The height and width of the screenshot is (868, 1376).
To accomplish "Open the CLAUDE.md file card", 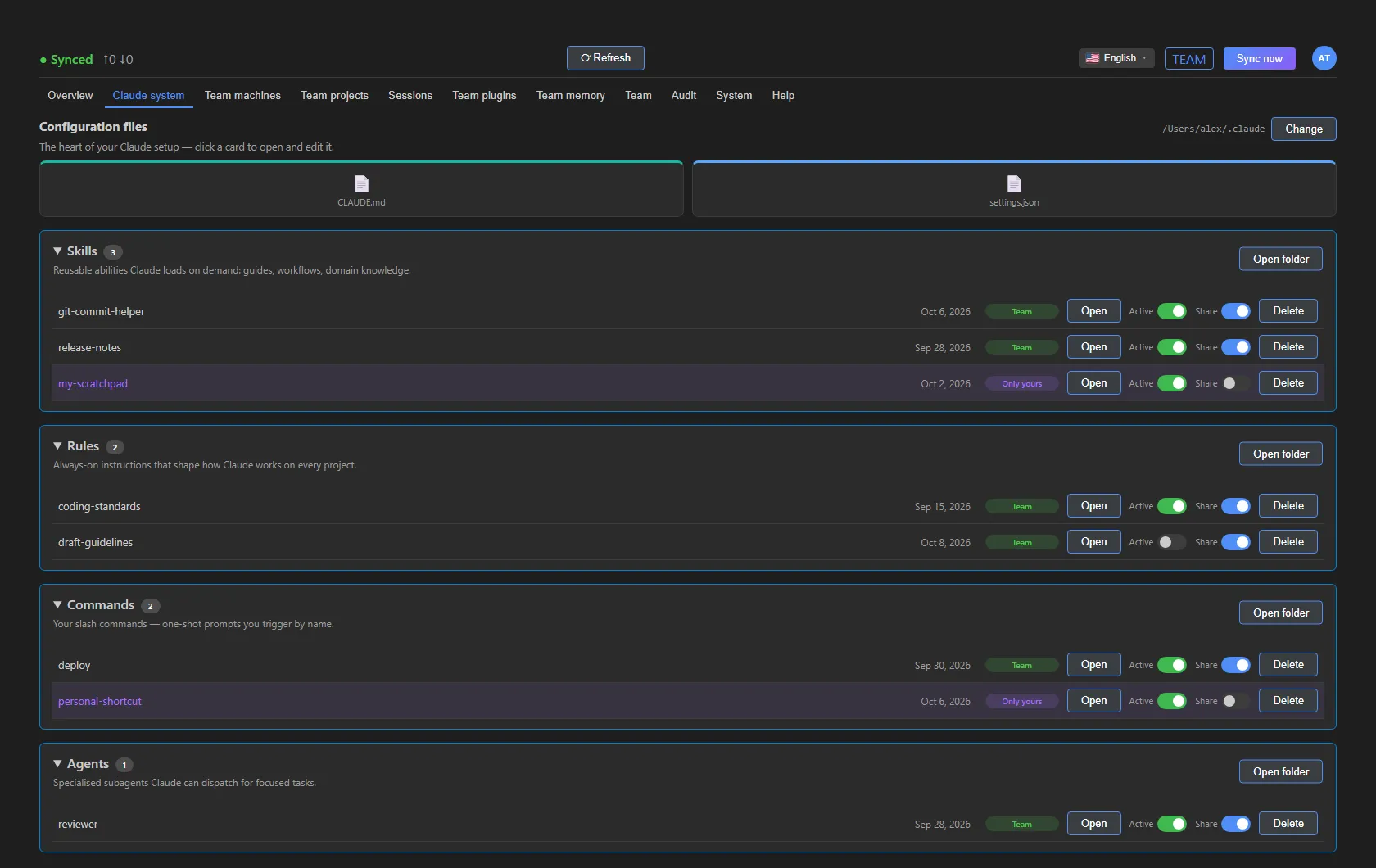I will (x=361, y=189).
